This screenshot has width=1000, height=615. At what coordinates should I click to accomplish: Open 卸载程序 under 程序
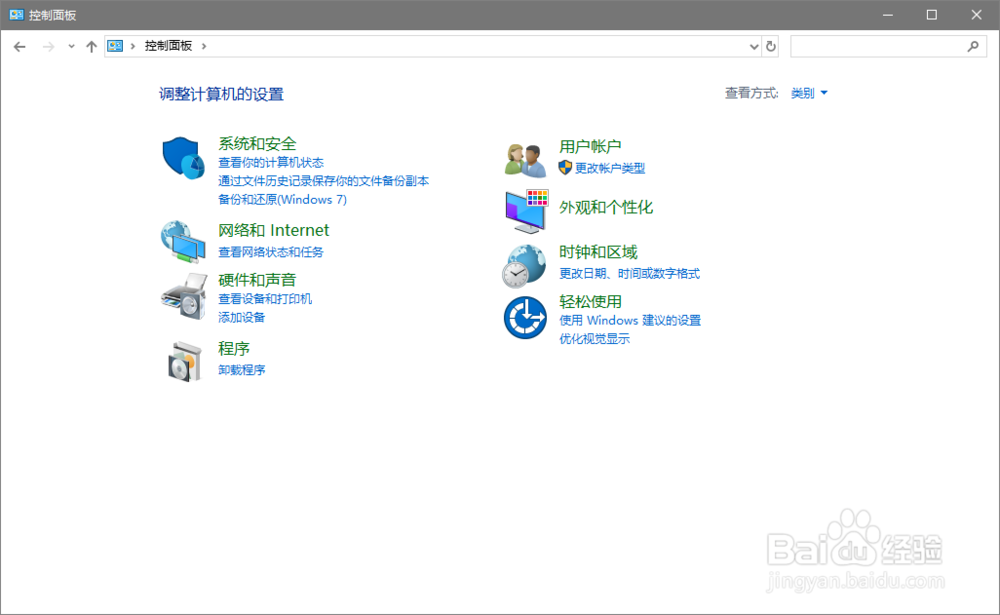pos(242,369)
